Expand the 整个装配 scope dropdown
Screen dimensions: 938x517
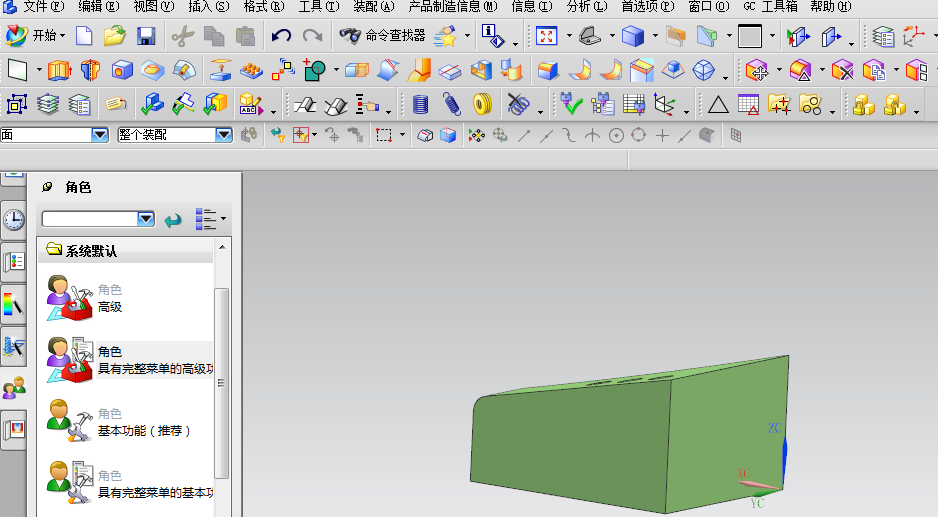coord(224,135)
